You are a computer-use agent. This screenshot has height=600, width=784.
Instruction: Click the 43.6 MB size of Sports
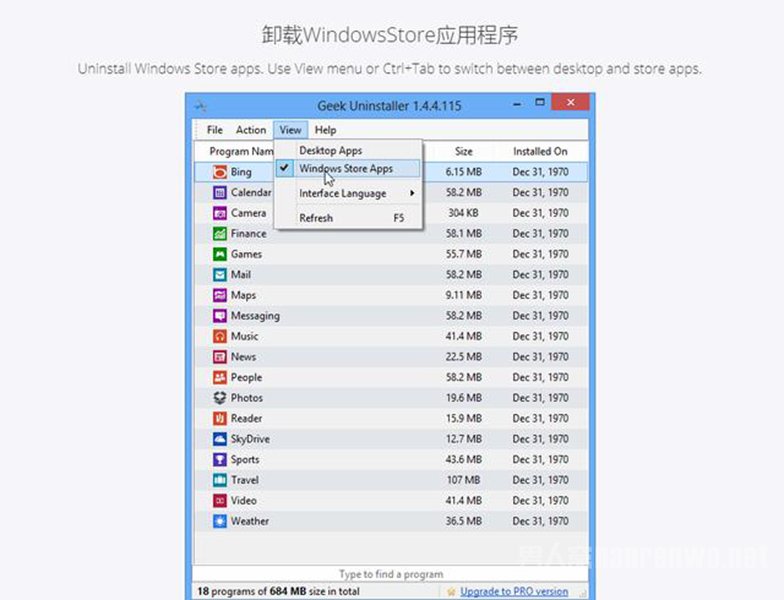[464, 460]
